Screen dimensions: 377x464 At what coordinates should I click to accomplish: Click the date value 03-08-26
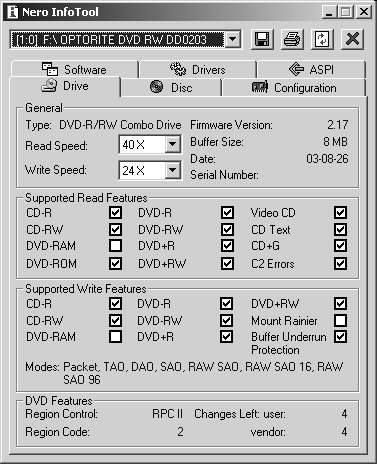coord(327,159)
